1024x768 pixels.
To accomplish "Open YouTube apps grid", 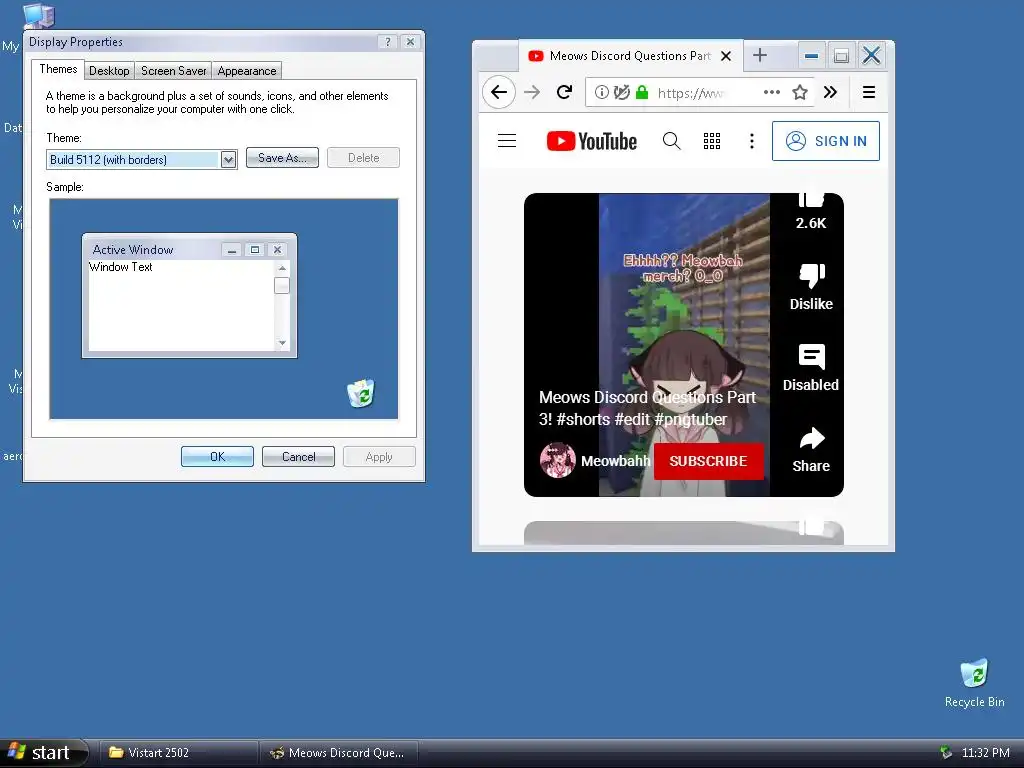I will pyautogui.click(x=712, y=141).
